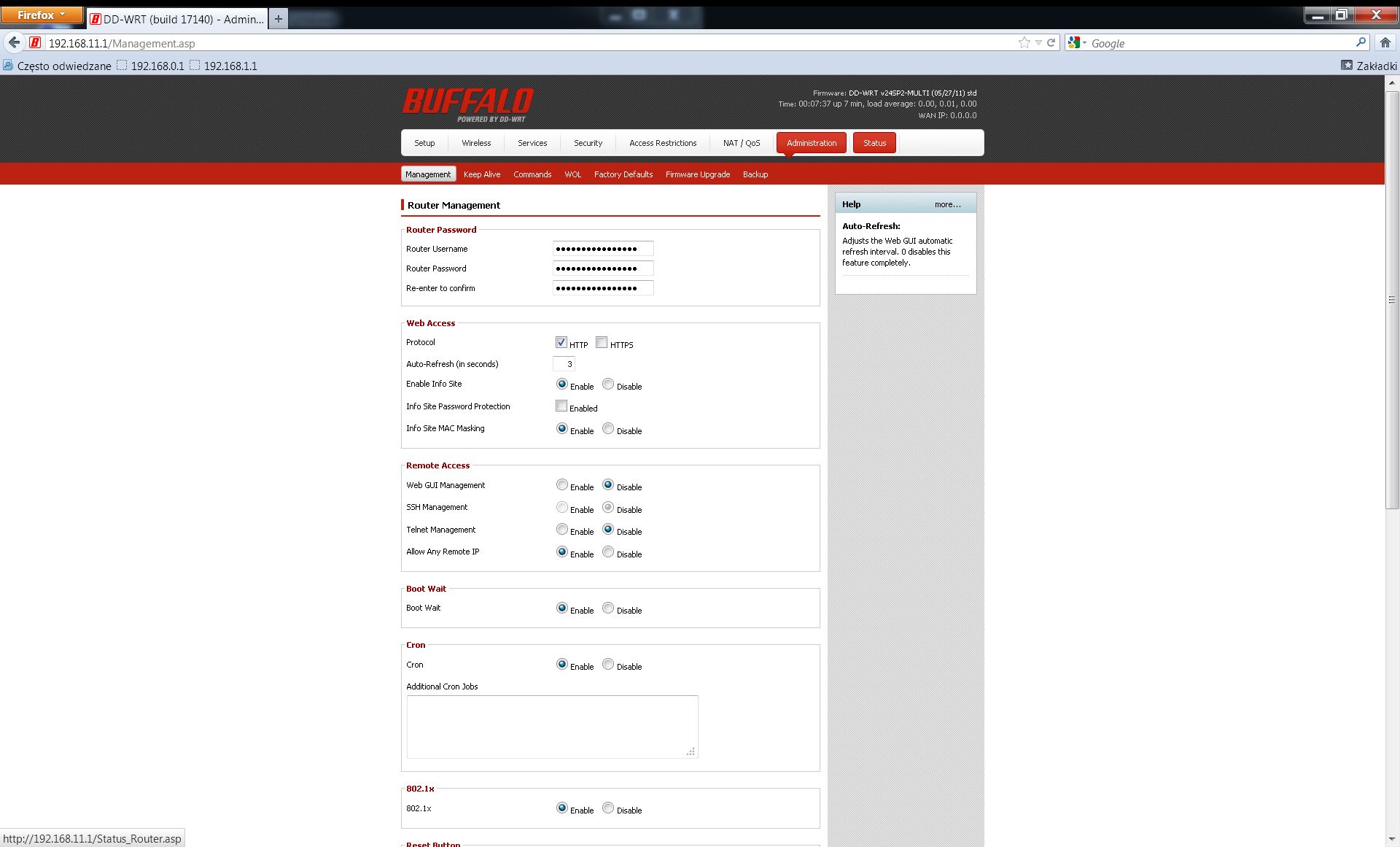Open a new tab with the plus button
The height and width of the screenshot is (847, 1400).
(278, 19)
